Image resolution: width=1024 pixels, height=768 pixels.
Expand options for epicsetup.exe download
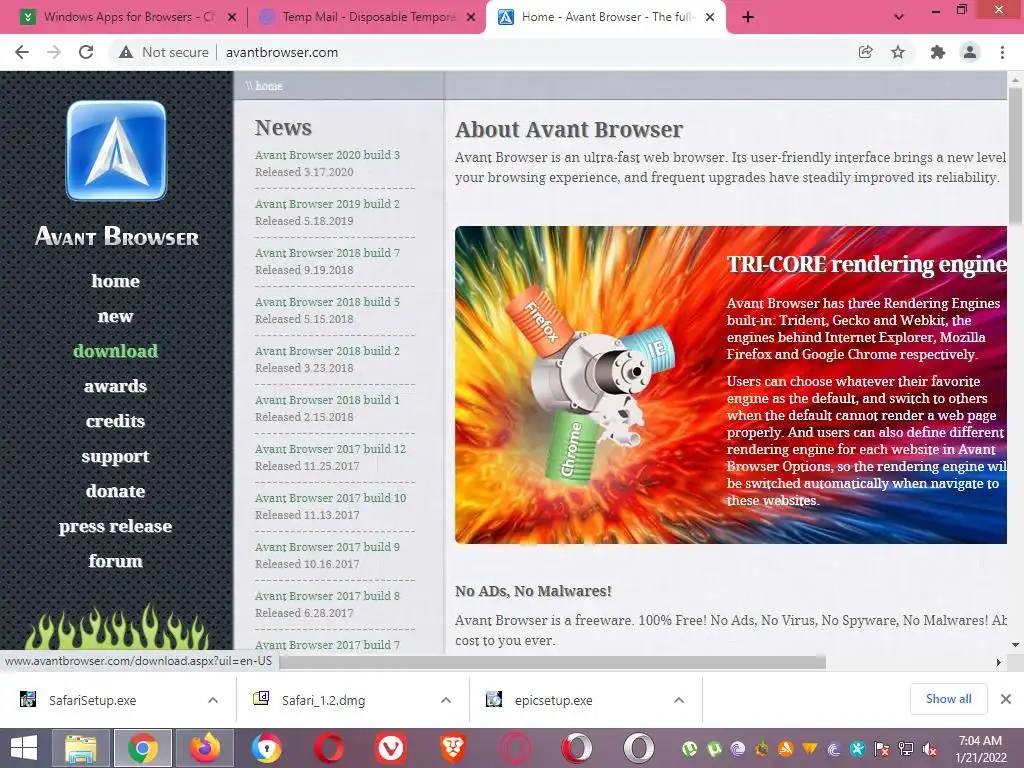679,700
